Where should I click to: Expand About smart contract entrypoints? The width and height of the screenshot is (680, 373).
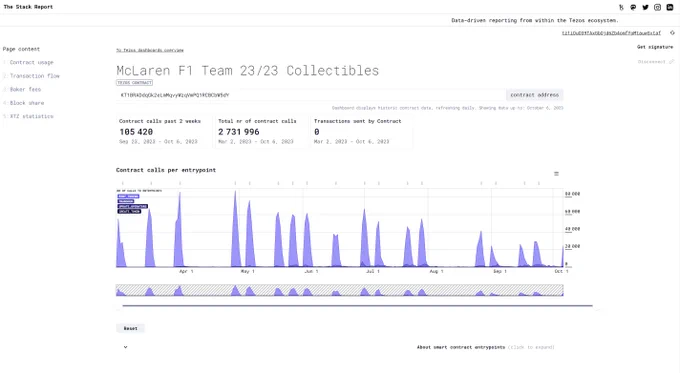[x=485, y=347]
